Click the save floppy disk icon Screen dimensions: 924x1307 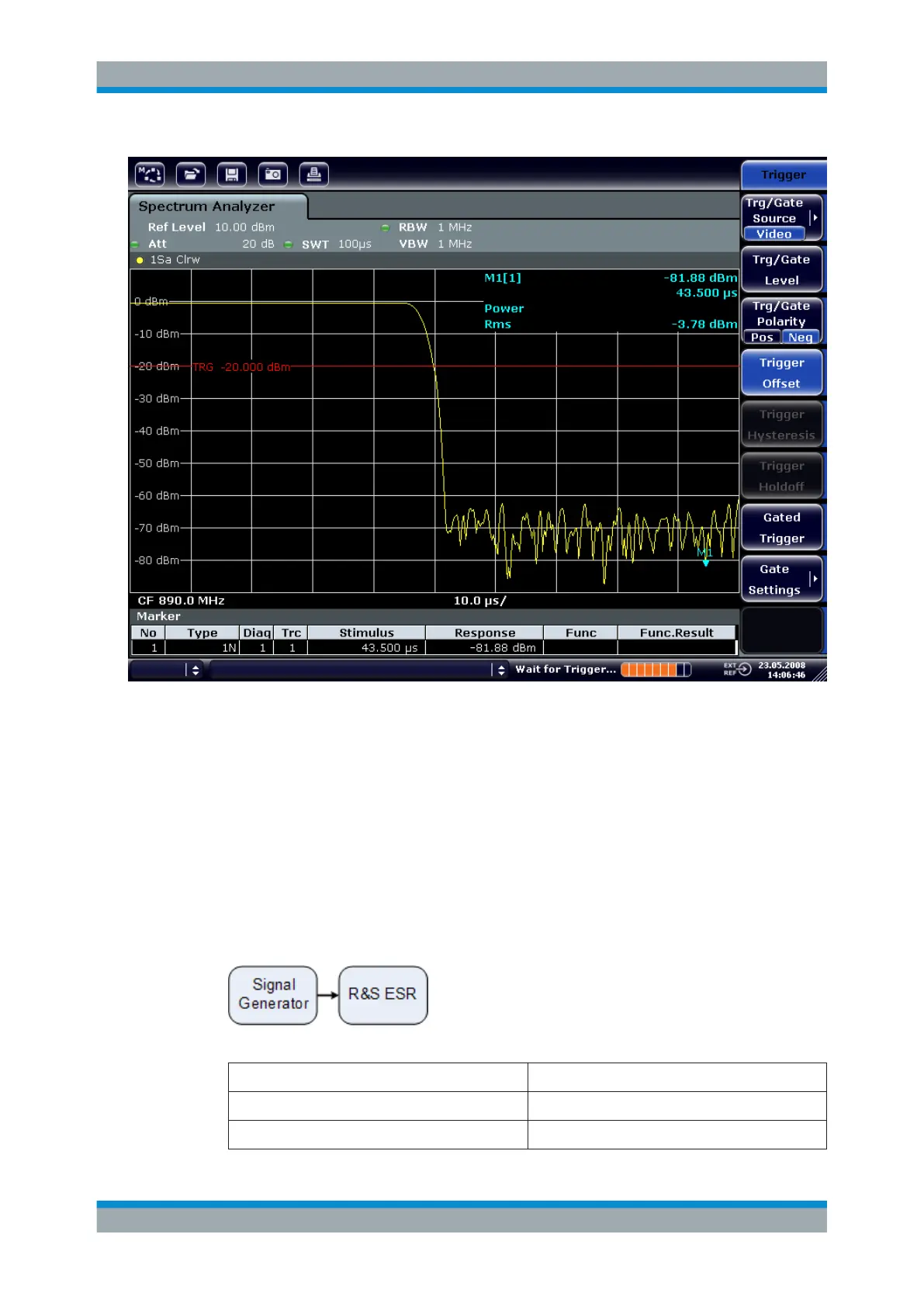click(x=231, y=175)
